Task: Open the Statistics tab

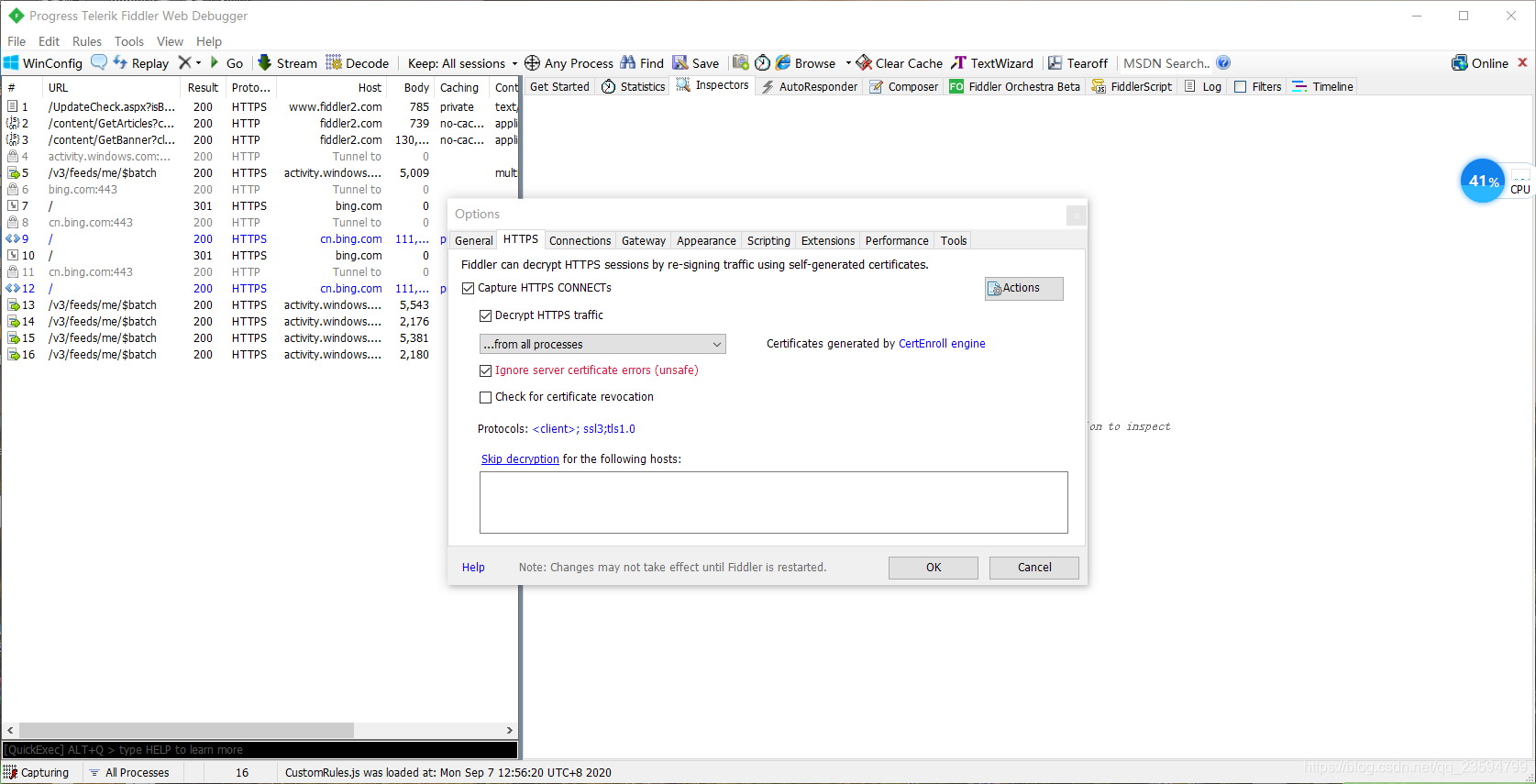Action: tap(634, 86)
